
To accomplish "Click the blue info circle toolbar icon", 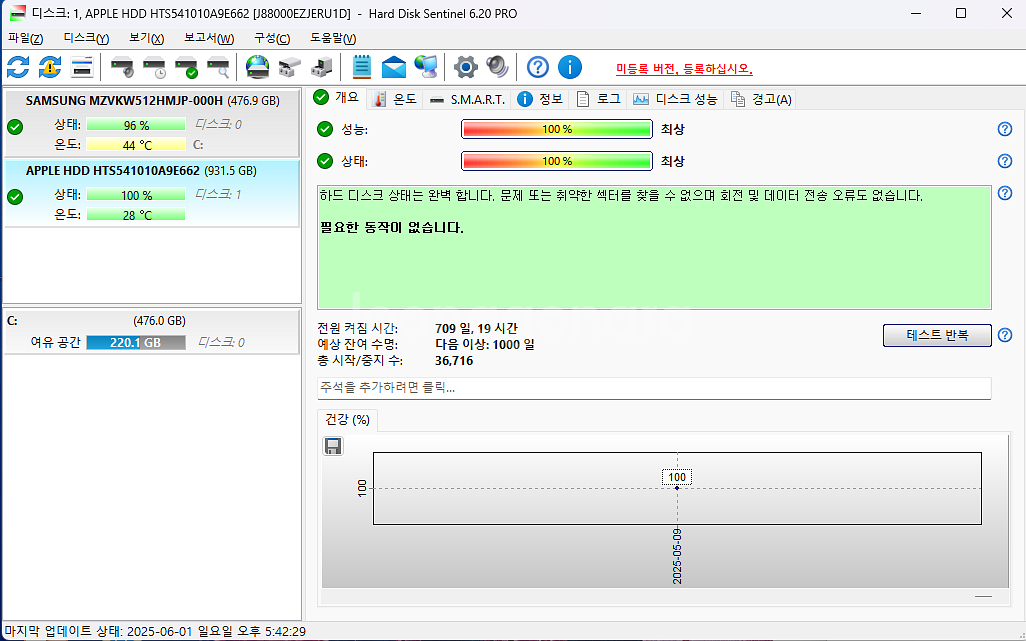I will point(570,67).
